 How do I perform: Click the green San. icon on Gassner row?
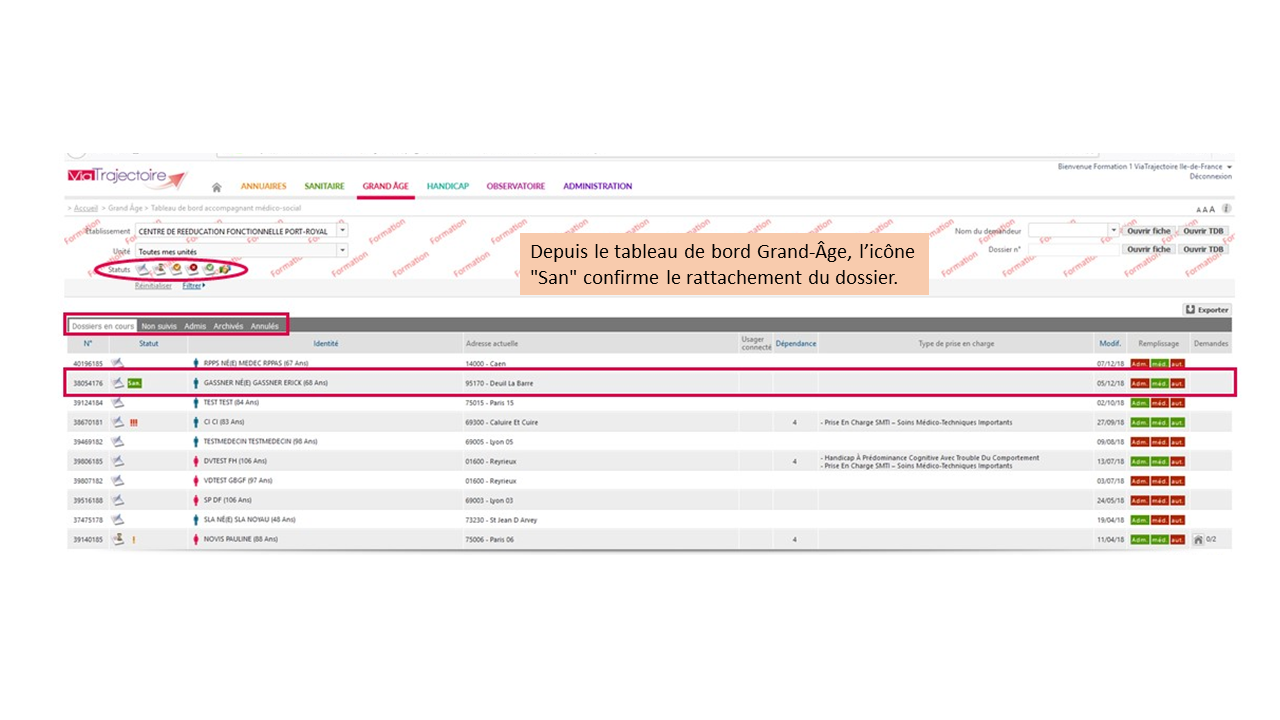[134, 383]
